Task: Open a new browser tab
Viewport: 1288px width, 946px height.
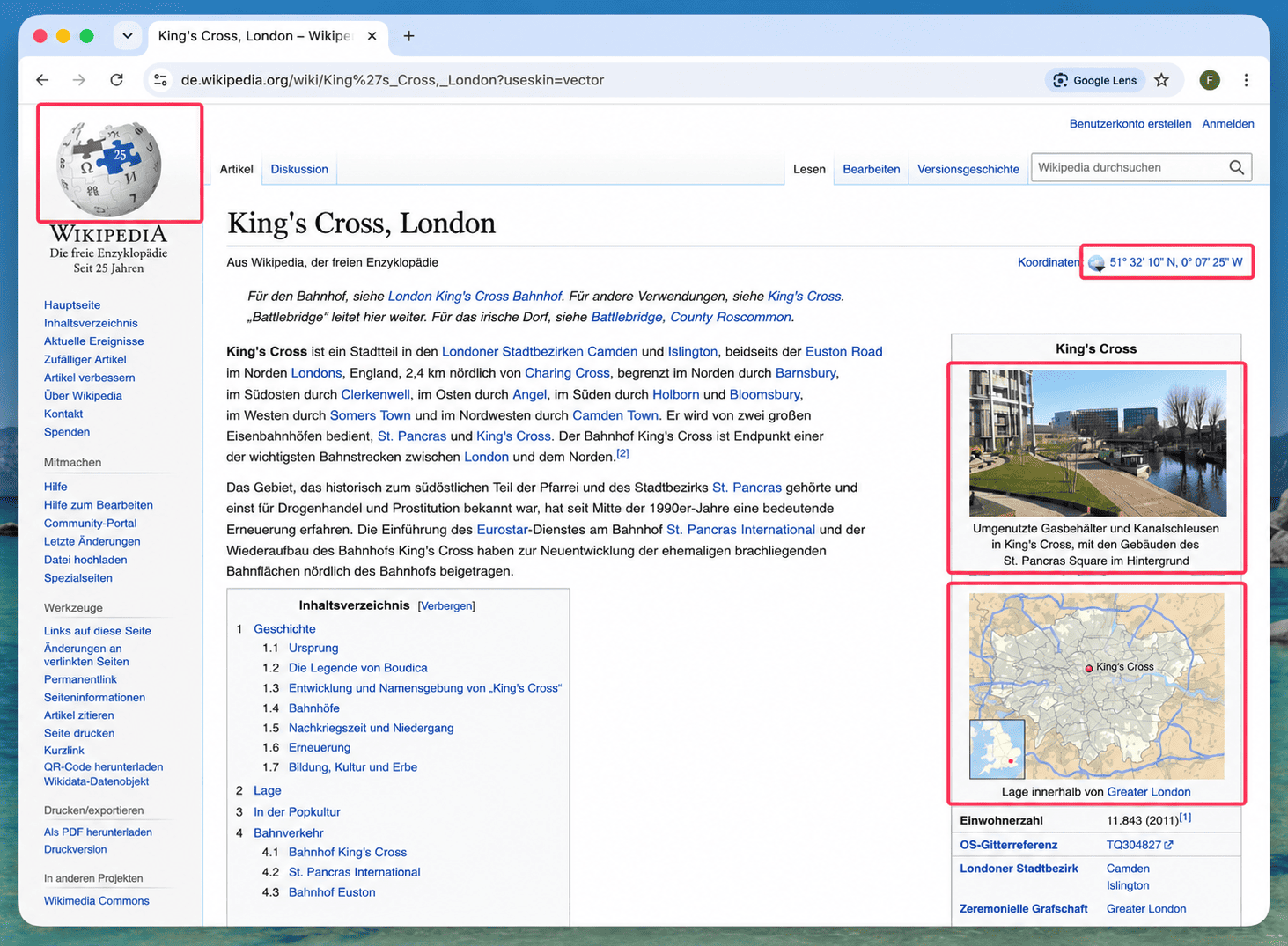Action: click(x=408, y=36)
